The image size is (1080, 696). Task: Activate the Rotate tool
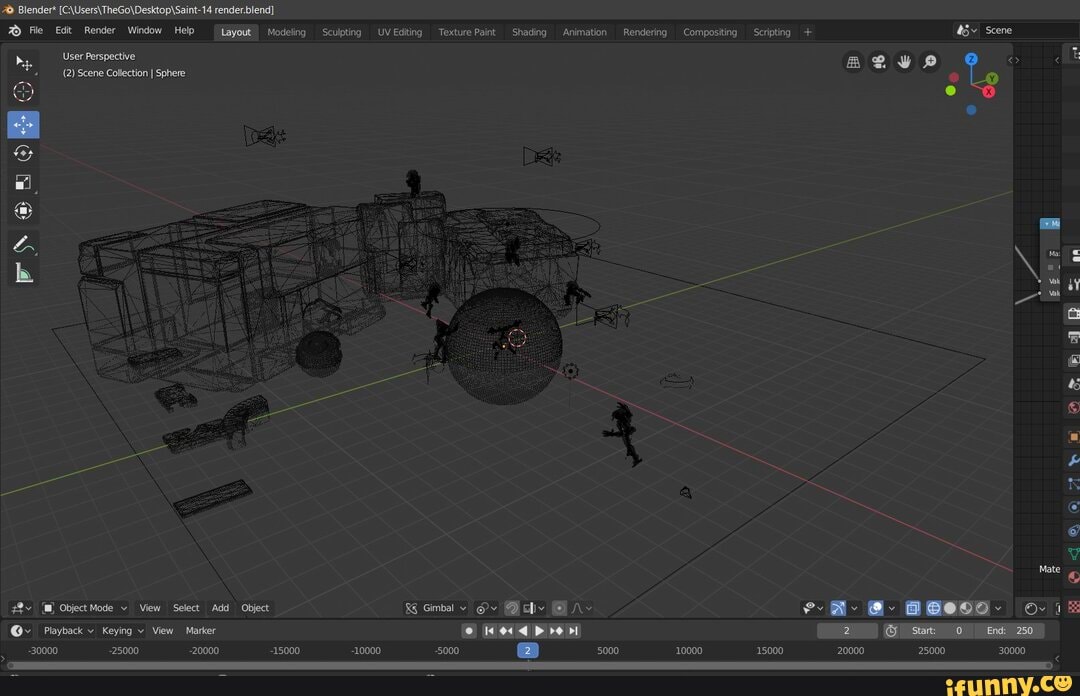point(24,152)
